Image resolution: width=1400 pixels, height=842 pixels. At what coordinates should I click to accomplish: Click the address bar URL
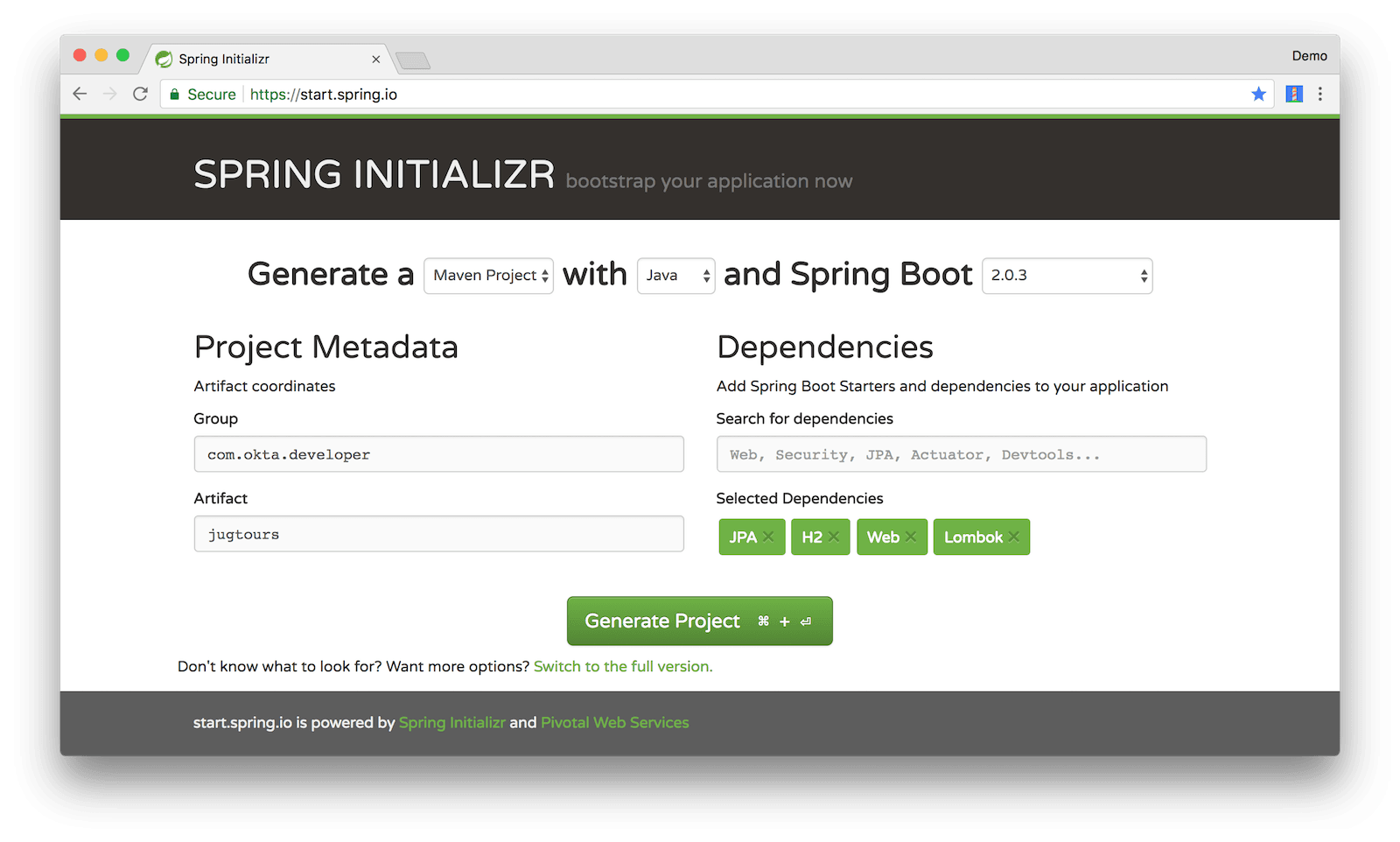[324, 95]
